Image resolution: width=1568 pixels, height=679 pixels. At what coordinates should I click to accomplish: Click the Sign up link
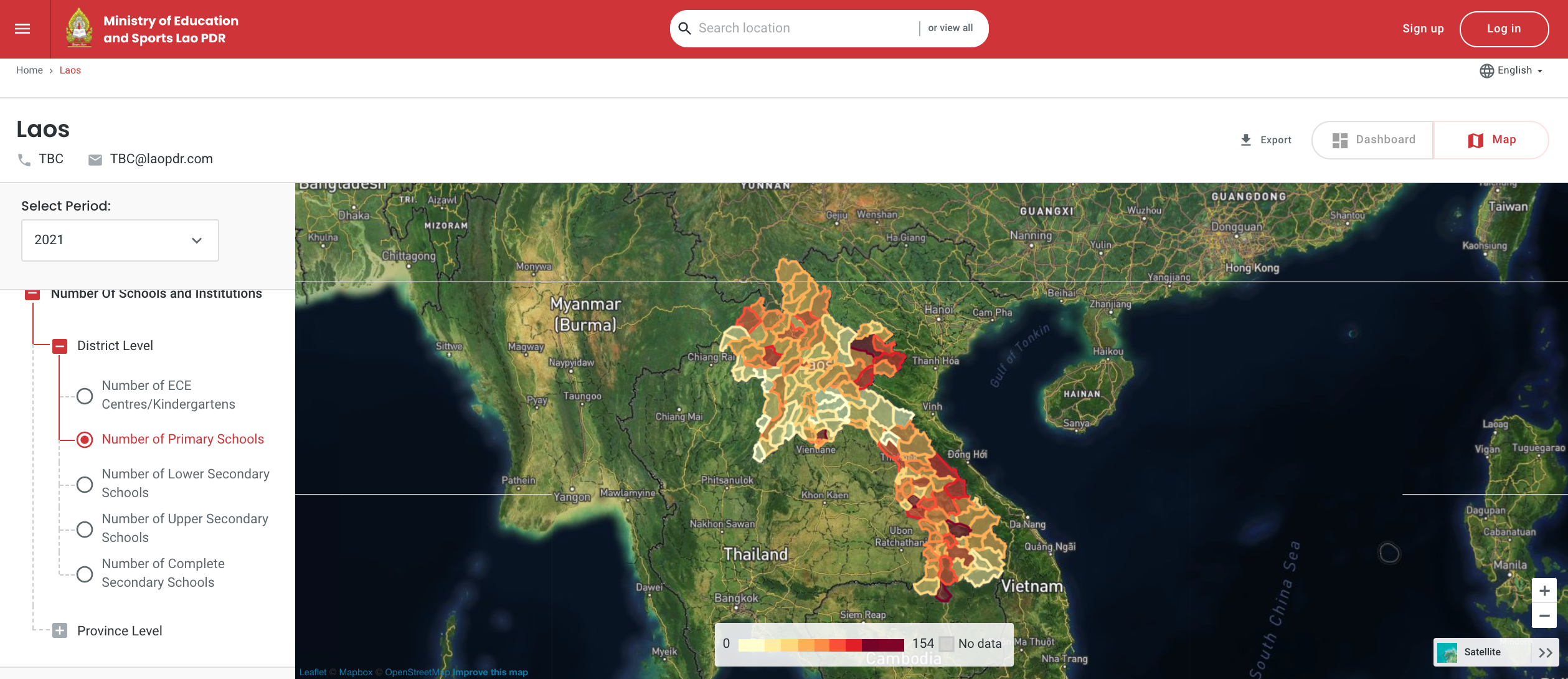1423,29
